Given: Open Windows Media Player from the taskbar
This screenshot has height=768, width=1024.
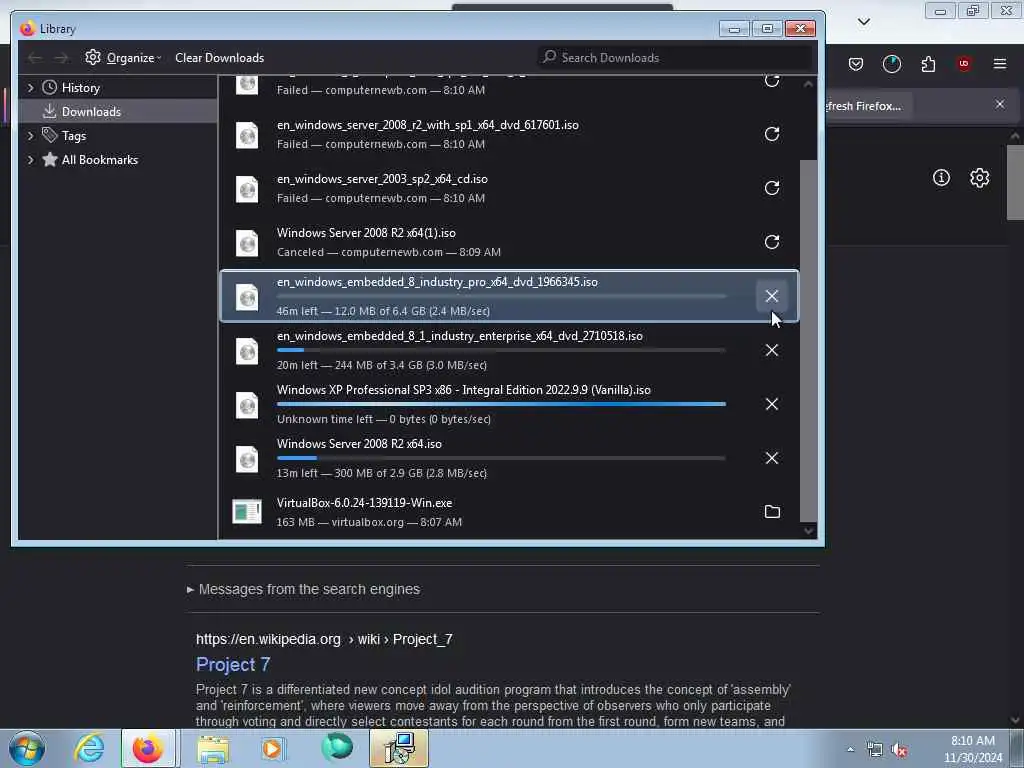Looking at the screenshot, I should [273, 748].
